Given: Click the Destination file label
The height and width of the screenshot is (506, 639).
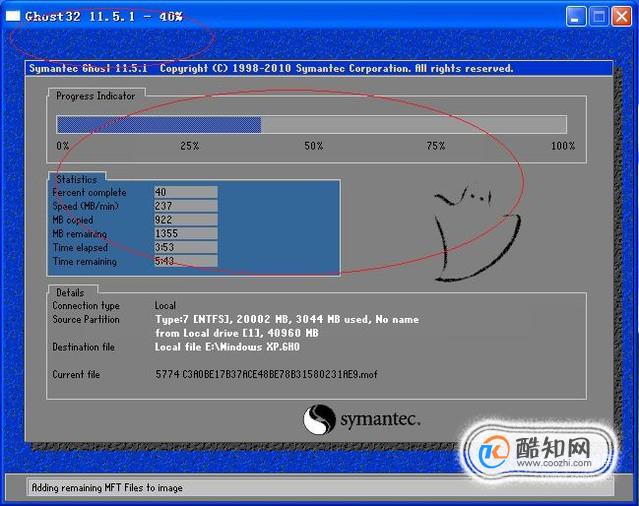Looking at the screenshot, I should [84, 347].
